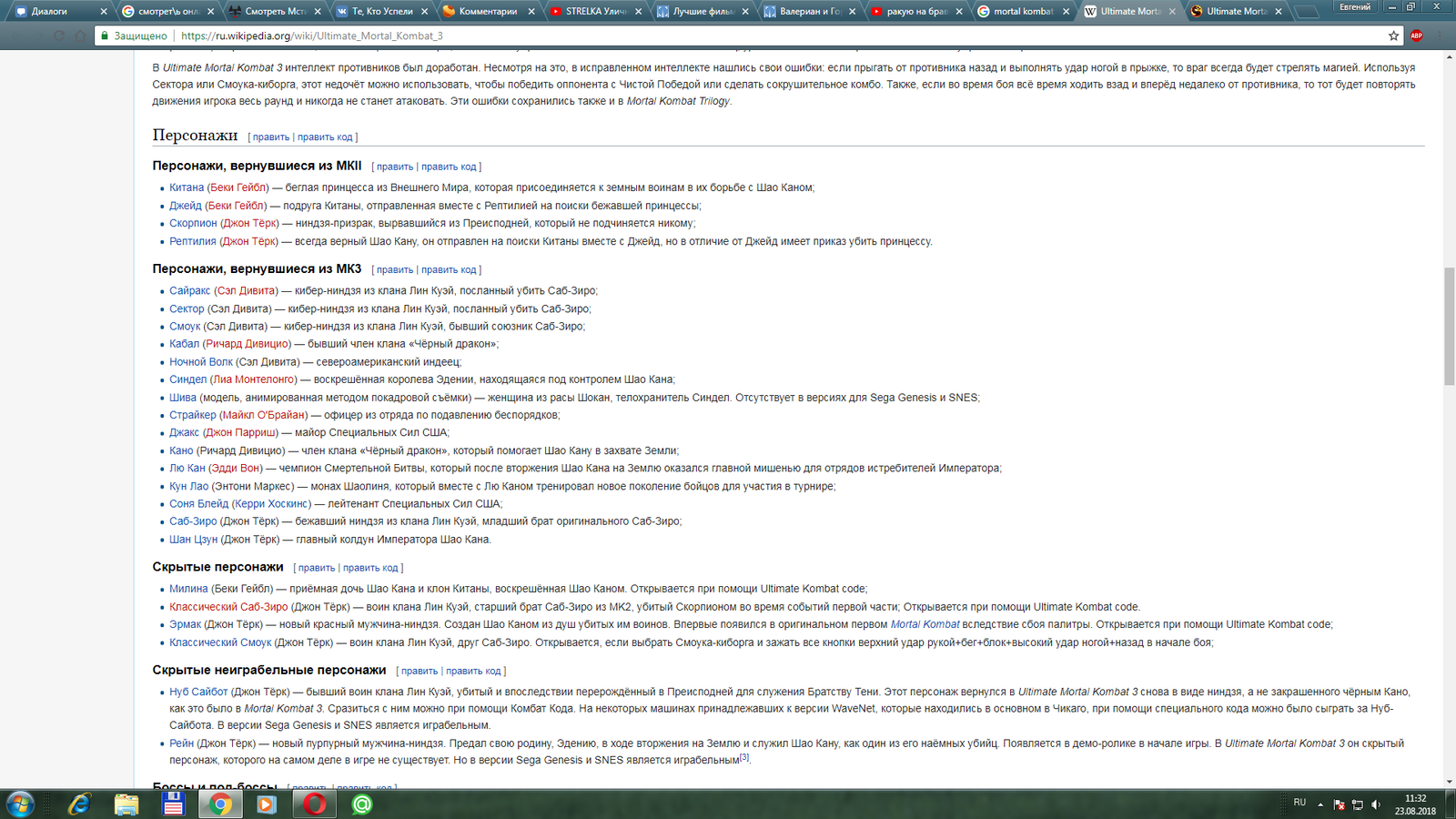The image size is (1456, 819).
Task: Click the Windows Start button
Action: pos(20,804)
